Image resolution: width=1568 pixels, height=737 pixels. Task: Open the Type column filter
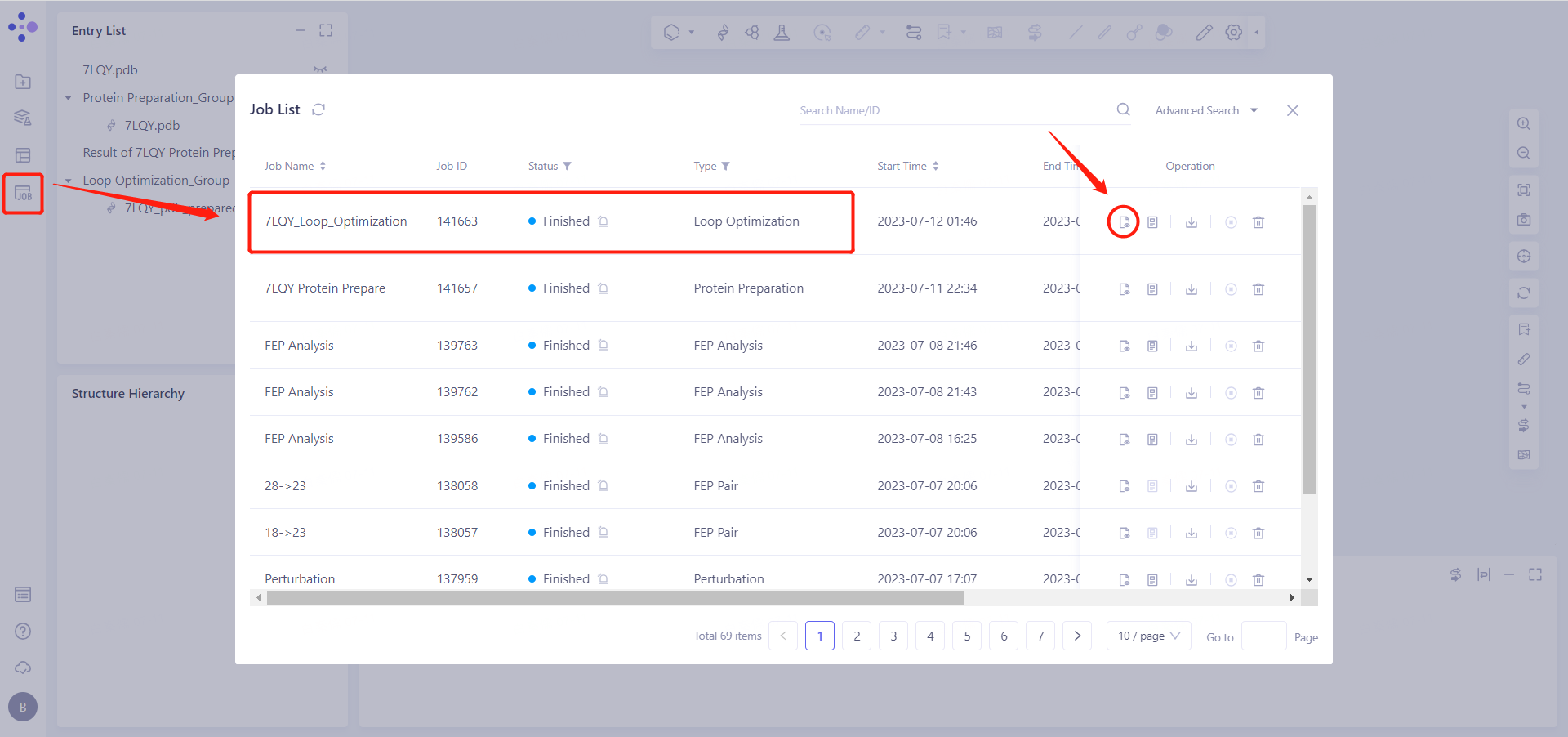(726, 167)
